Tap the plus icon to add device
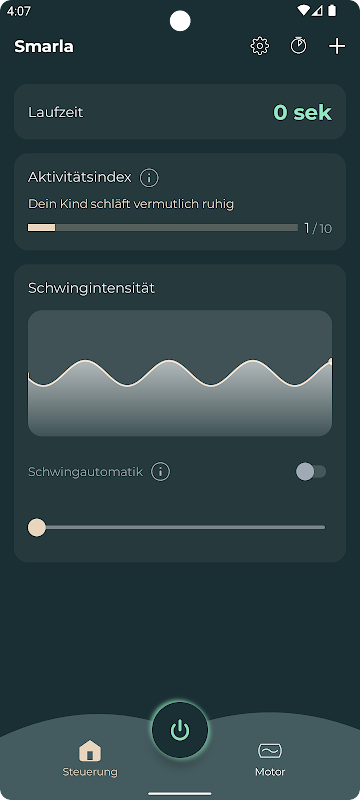 pyautogui.click(x=337, y=46)
